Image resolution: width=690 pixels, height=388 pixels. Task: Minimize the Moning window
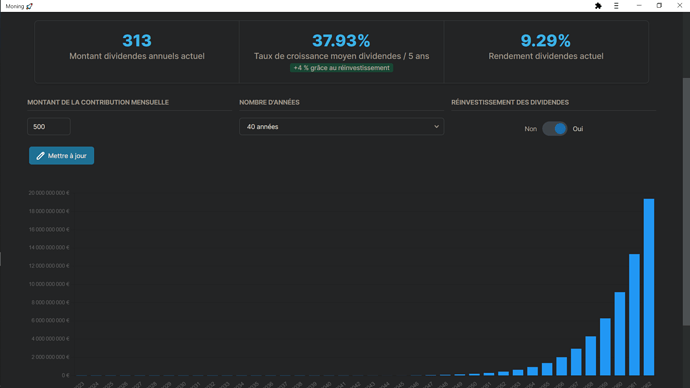click(639, 6)
